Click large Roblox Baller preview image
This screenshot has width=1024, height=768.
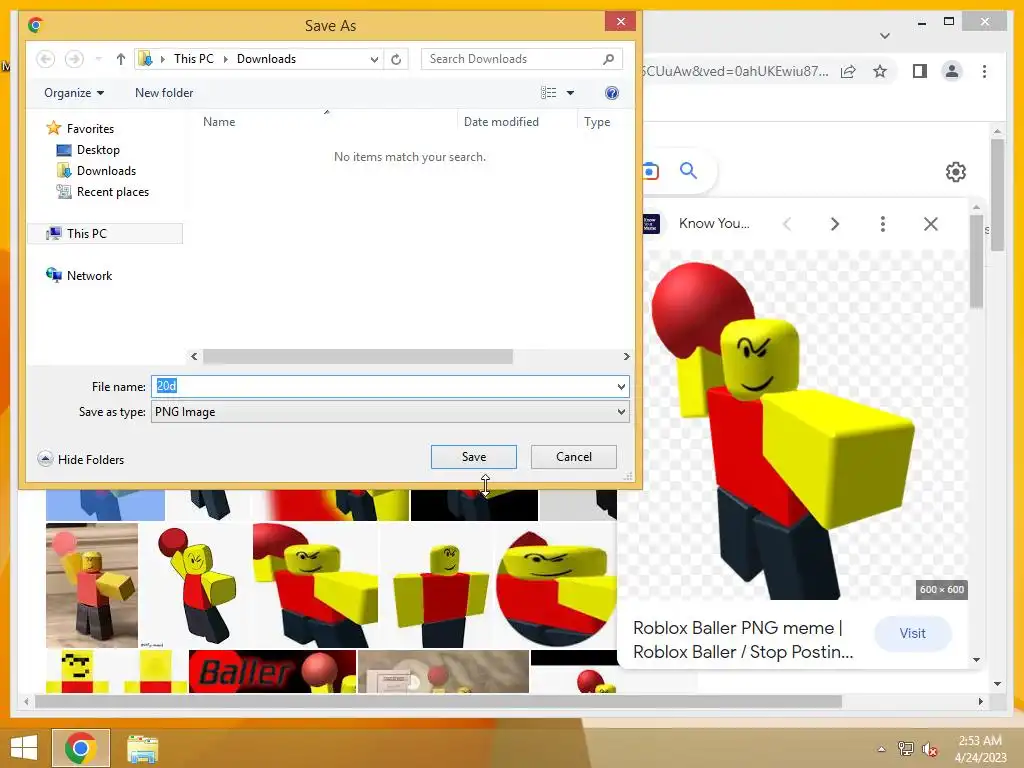click(x=792, y=424)
